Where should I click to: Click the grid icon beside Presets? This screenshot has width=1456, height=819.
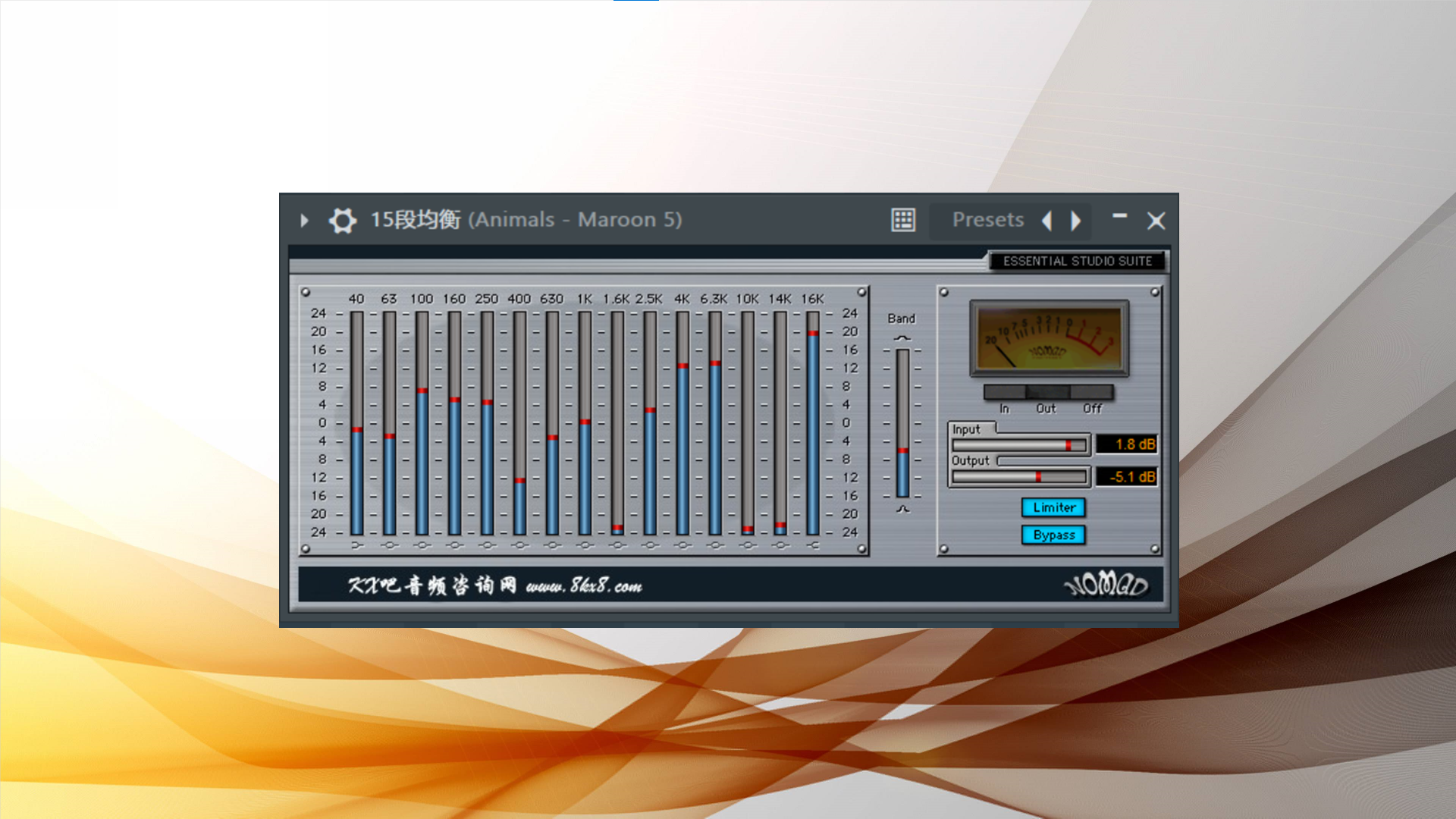pos(902,220)
